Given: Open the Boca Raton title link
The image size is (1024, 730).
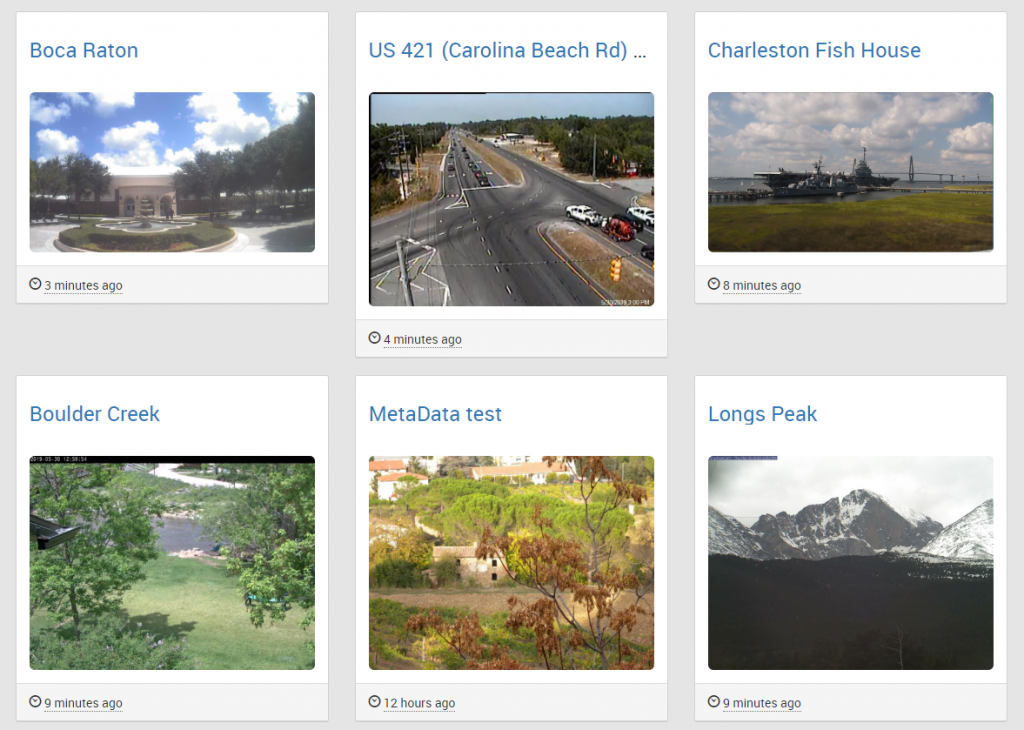Looking at the screenshot, I should tap(84, 50).
